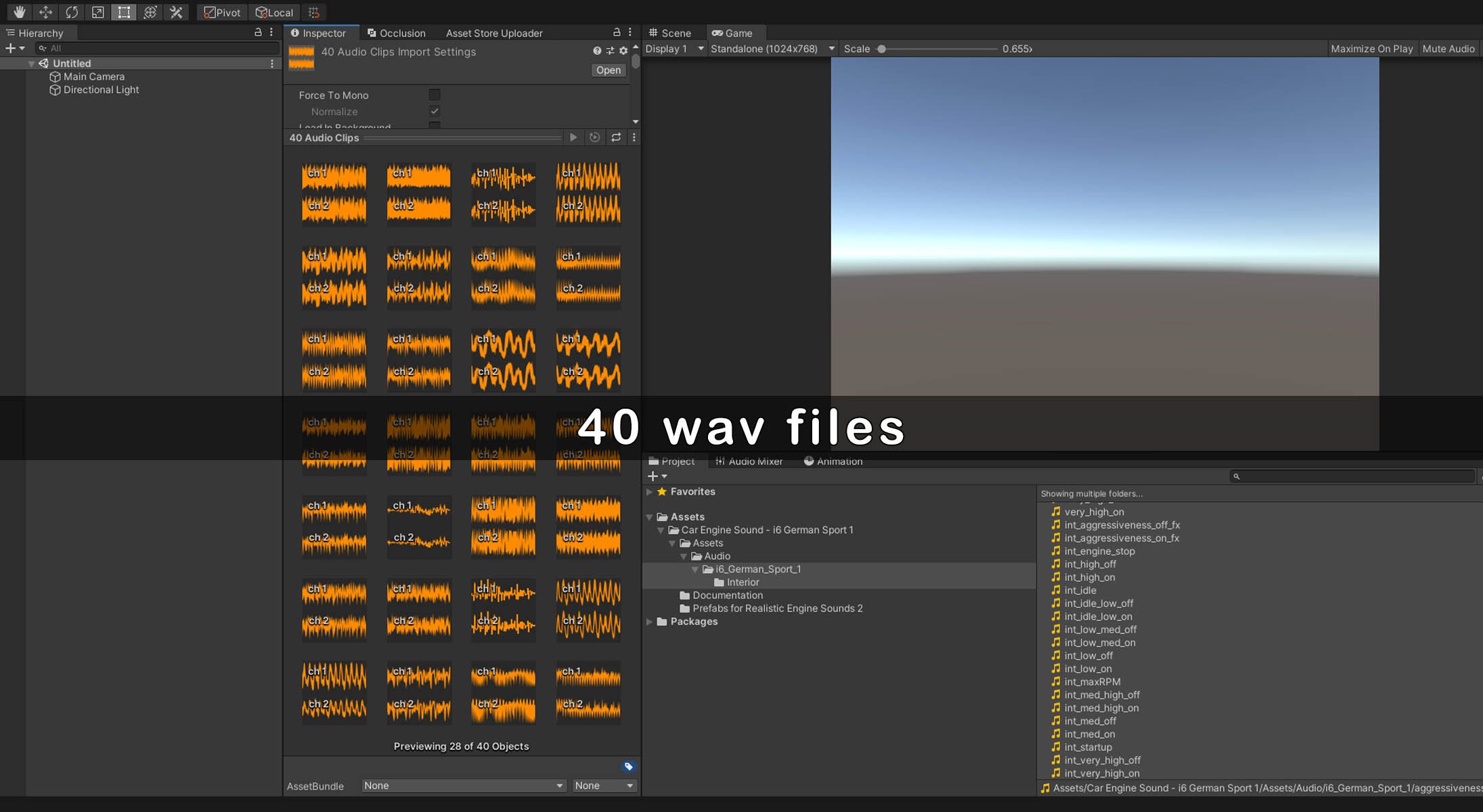The height and width of the screenshot is (812, 1483).
Task: Toggle auto-play icon in preview bar
Action: (594, 137)
